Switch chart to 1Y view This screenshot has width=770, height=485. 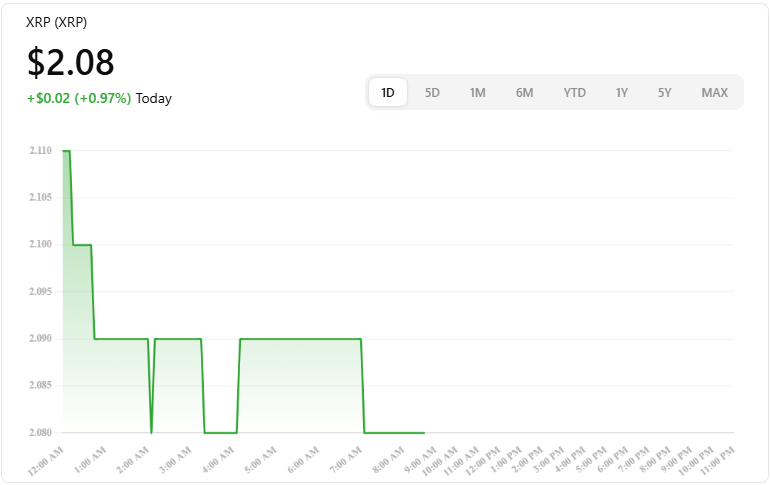622,92
